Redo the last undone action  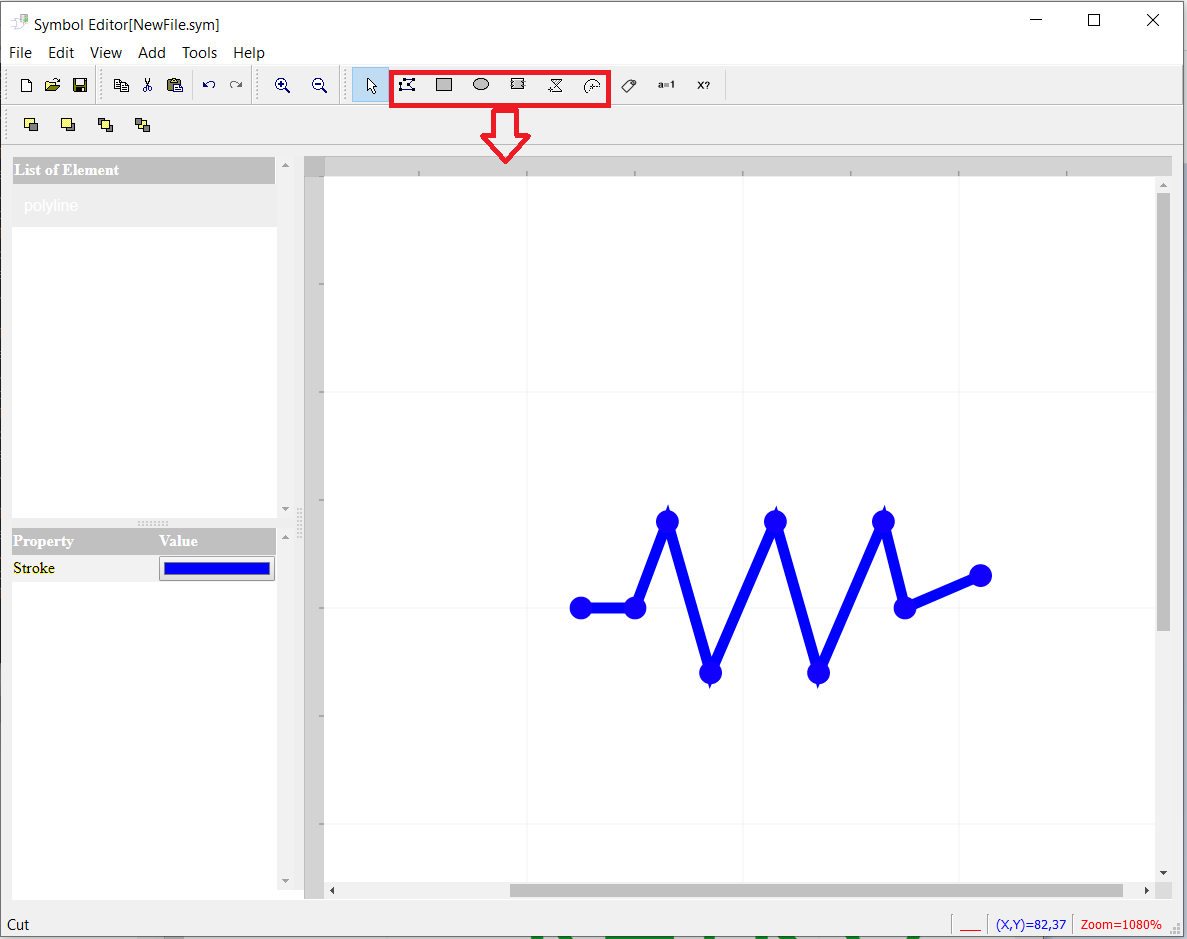pyautogui.click(x=236, y=86)
